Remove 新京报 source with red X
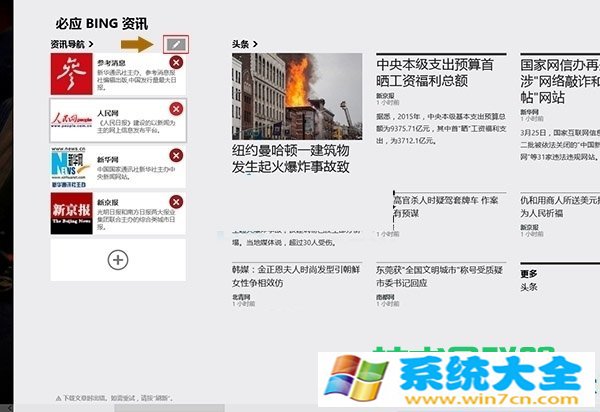 (176, 202)
